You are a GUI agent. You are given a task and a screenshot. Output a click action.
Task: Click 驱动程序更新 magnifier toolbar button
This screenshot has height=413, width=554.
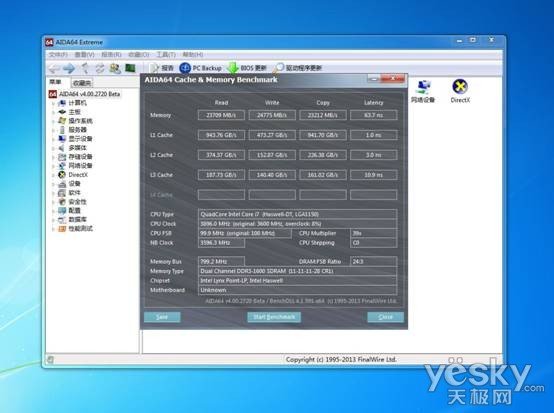[297, 68]
